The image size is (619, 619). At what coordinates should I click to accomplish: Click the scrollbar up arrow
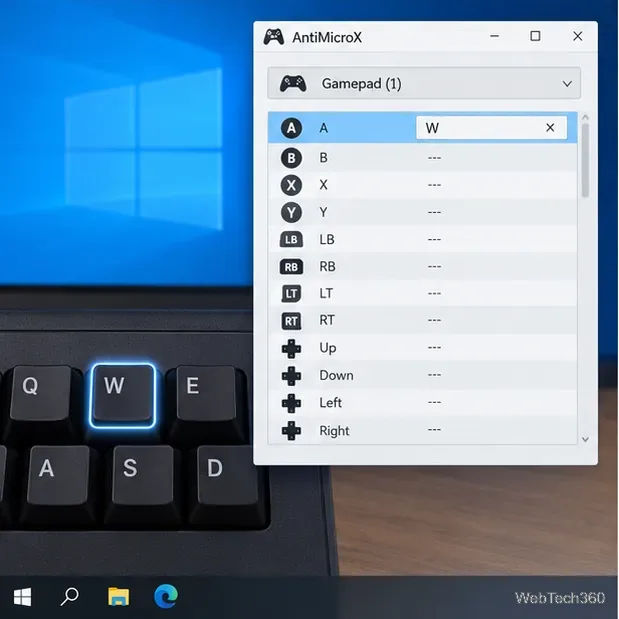(x=585, y=117)
